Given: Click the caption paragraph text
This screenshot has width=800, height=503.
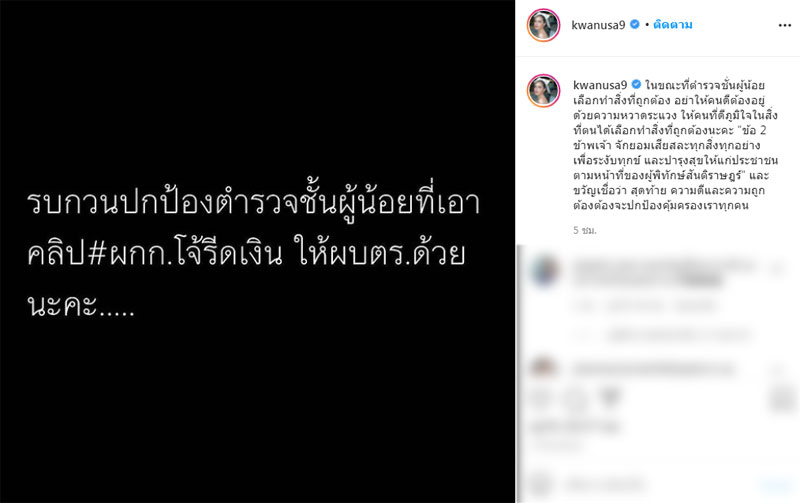Looking at the screenshot, I should click(x=674, y=145).
